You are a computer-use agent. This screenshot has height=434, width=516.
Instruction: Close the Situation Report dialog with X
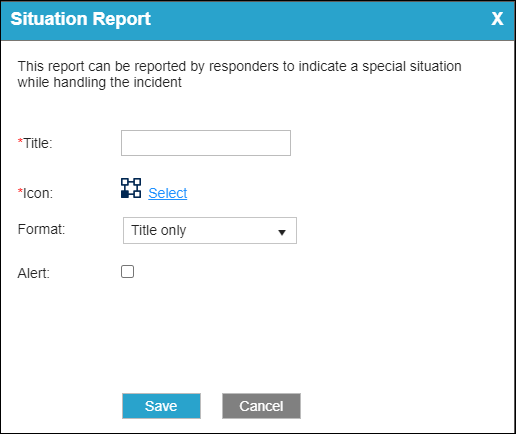point(497,19)
